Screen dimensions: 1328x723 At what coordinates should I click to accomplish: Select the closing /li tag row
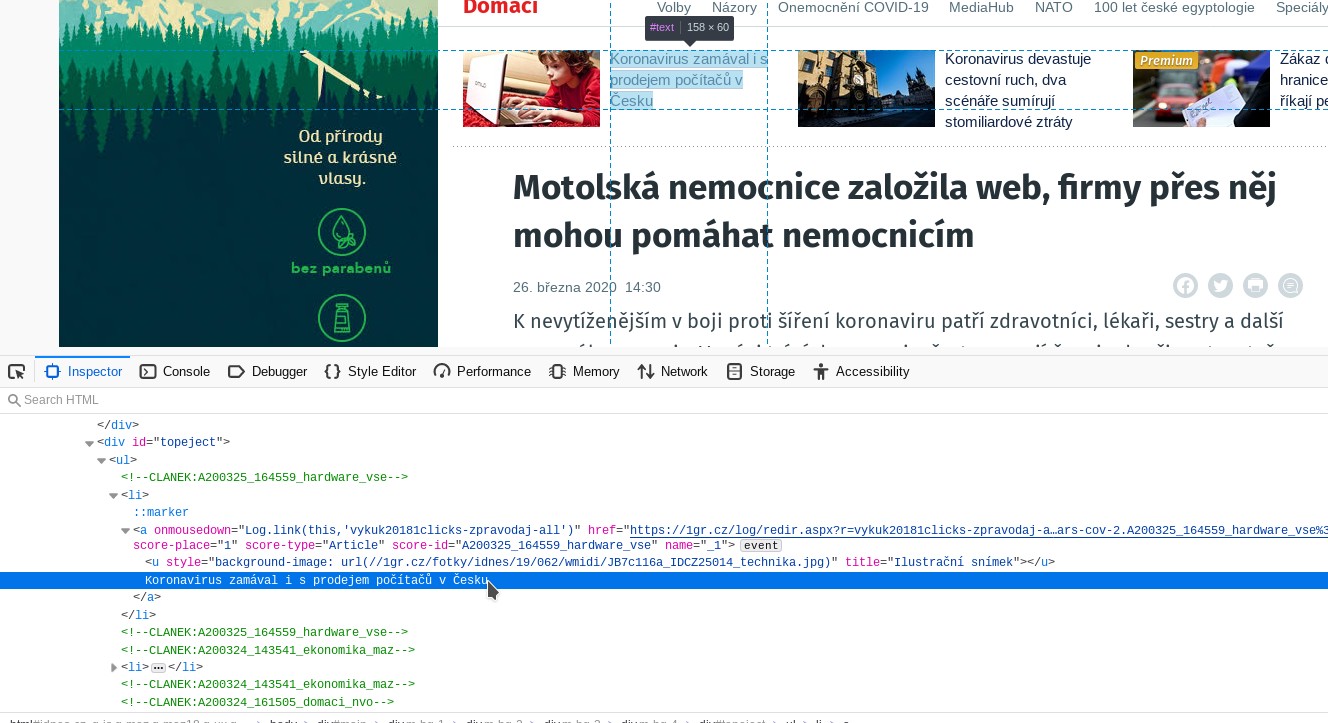[x=664, y=615]
